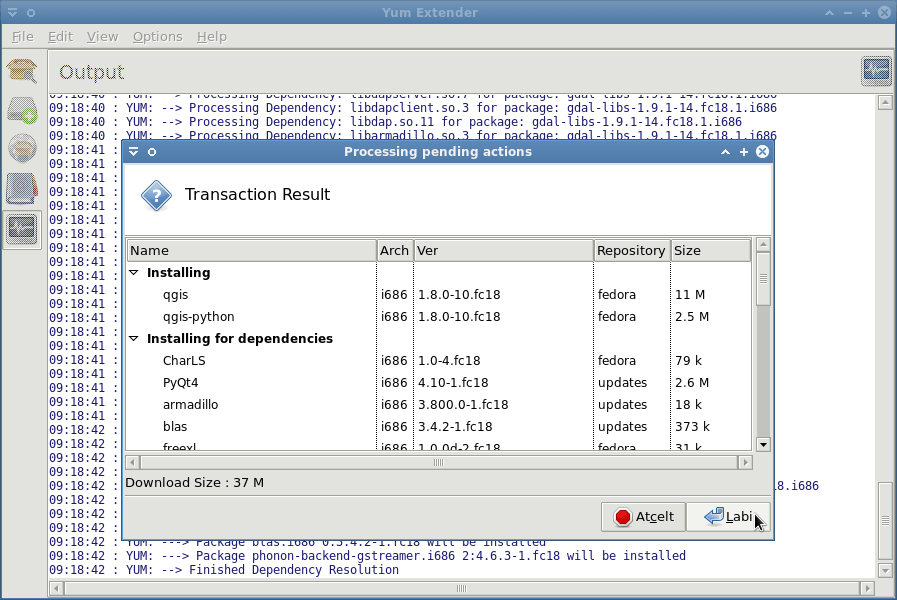Click the 'Transaction Result' heading

pyautogui.click(x=257, y=194)
